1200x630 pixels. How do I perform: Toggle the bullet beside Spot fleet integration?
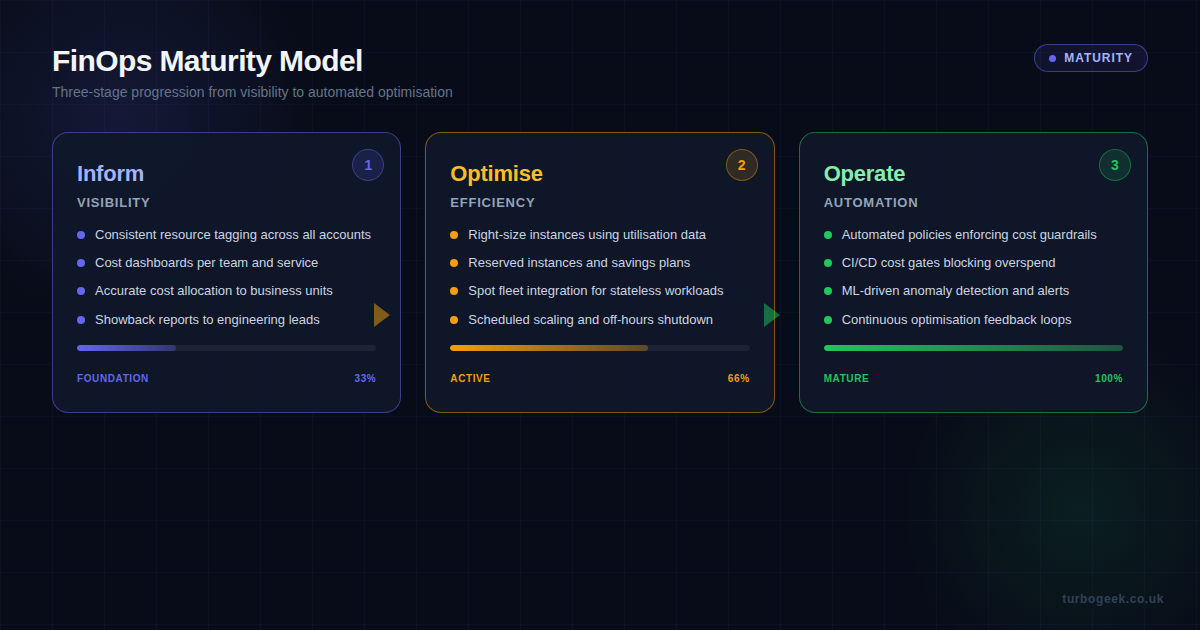(x=455, y=290)
